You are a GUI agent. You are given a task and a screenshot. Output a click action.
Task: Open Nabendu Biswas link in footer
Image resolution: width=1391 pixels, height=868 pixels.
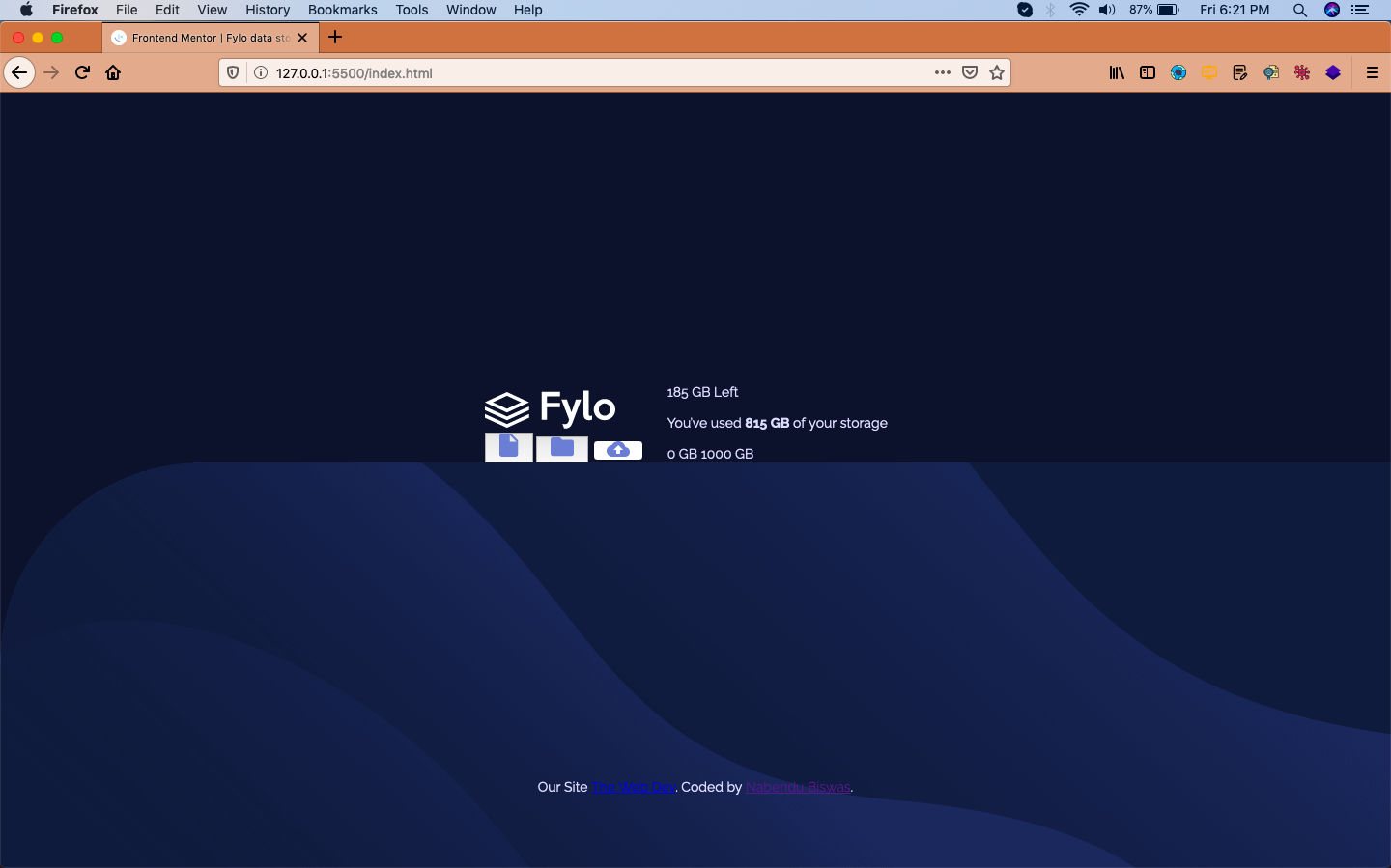(x=798, y=787)
